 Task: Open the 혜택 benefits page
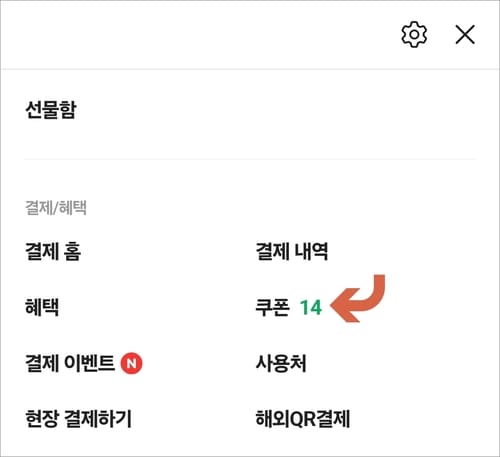click(42, 307)
